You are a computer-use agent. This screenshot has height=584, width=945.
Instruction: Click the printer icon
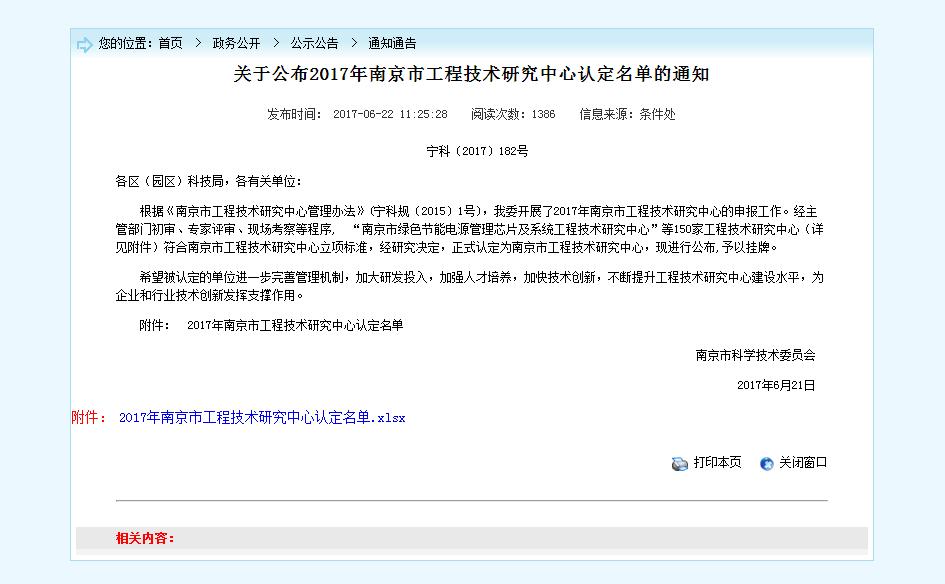pyautogui.click(x=680, y=463)
